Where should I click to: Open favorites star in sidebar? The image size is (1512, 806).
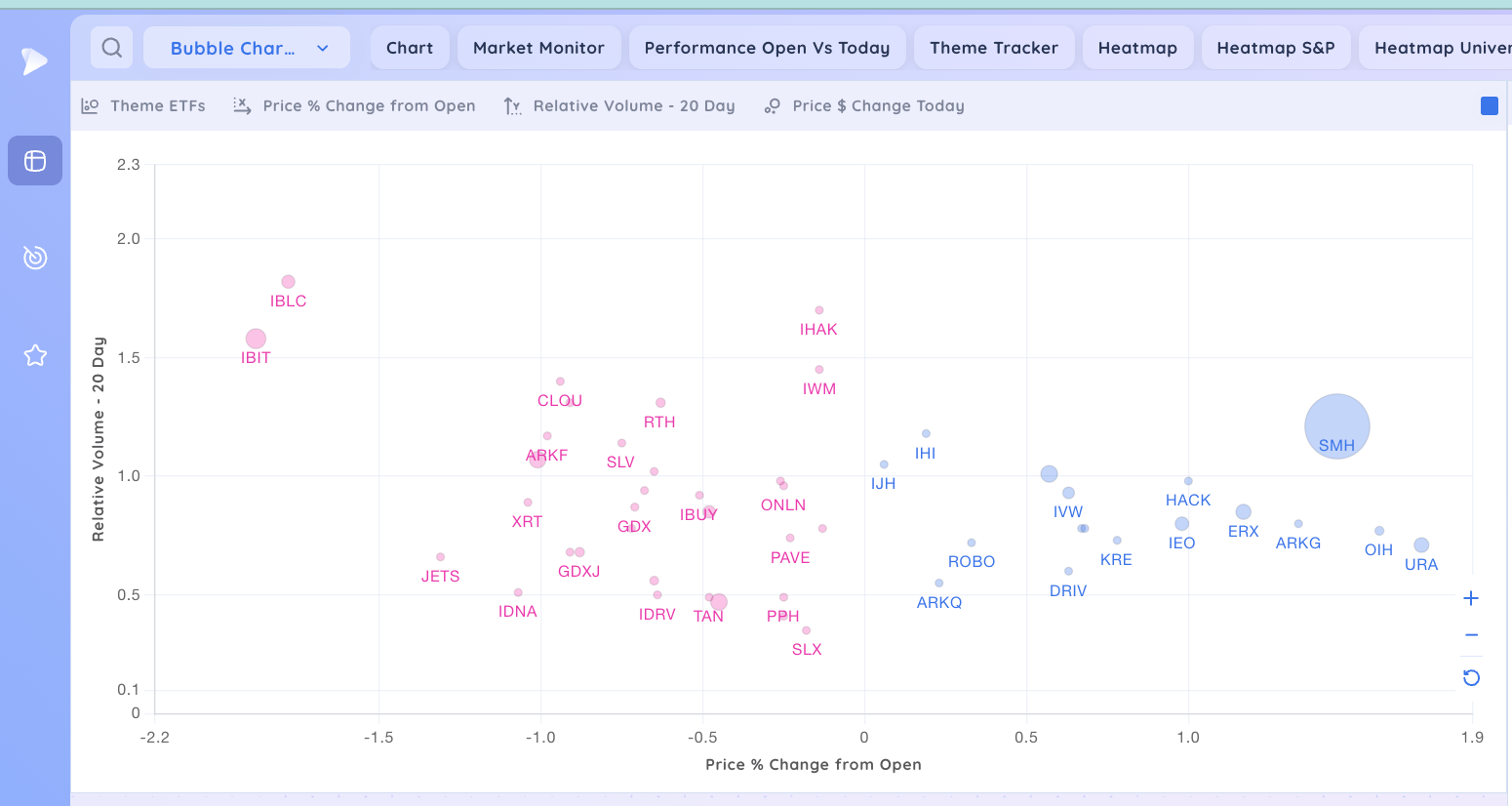click(x=35, y=355)
